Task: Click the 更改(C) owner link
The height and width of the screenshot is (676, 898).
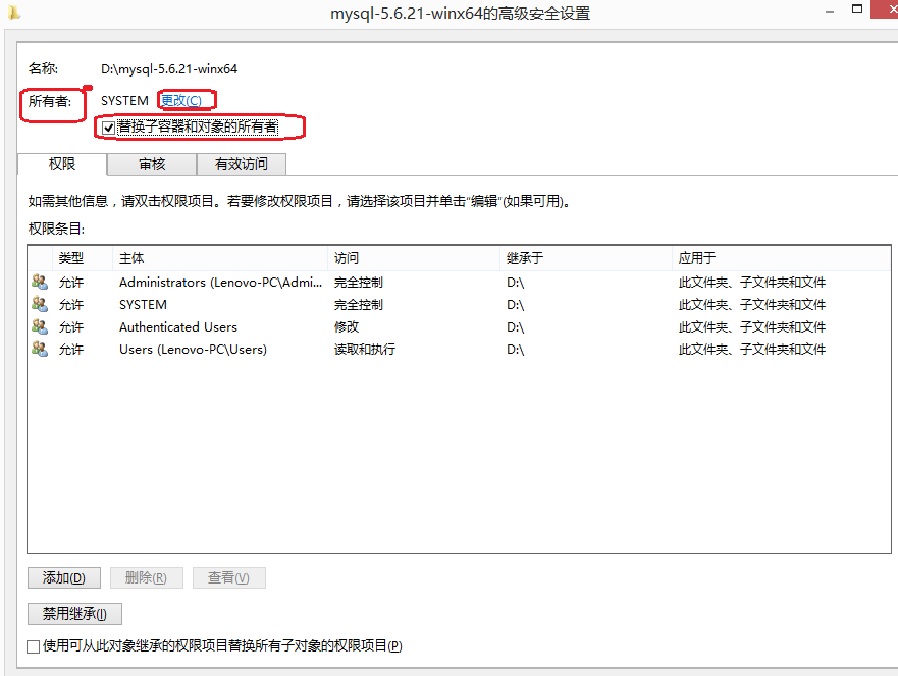Action: [x=181, y=101]
